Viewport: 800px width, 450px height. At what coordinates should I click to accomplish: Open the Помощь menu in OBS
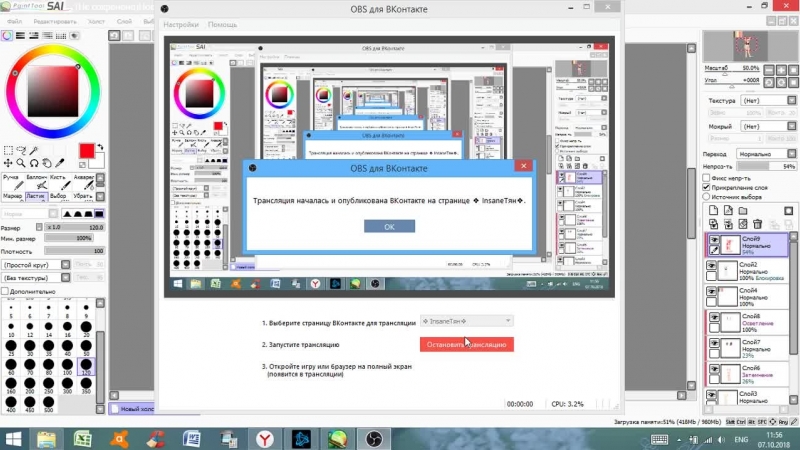coord(222,24)
